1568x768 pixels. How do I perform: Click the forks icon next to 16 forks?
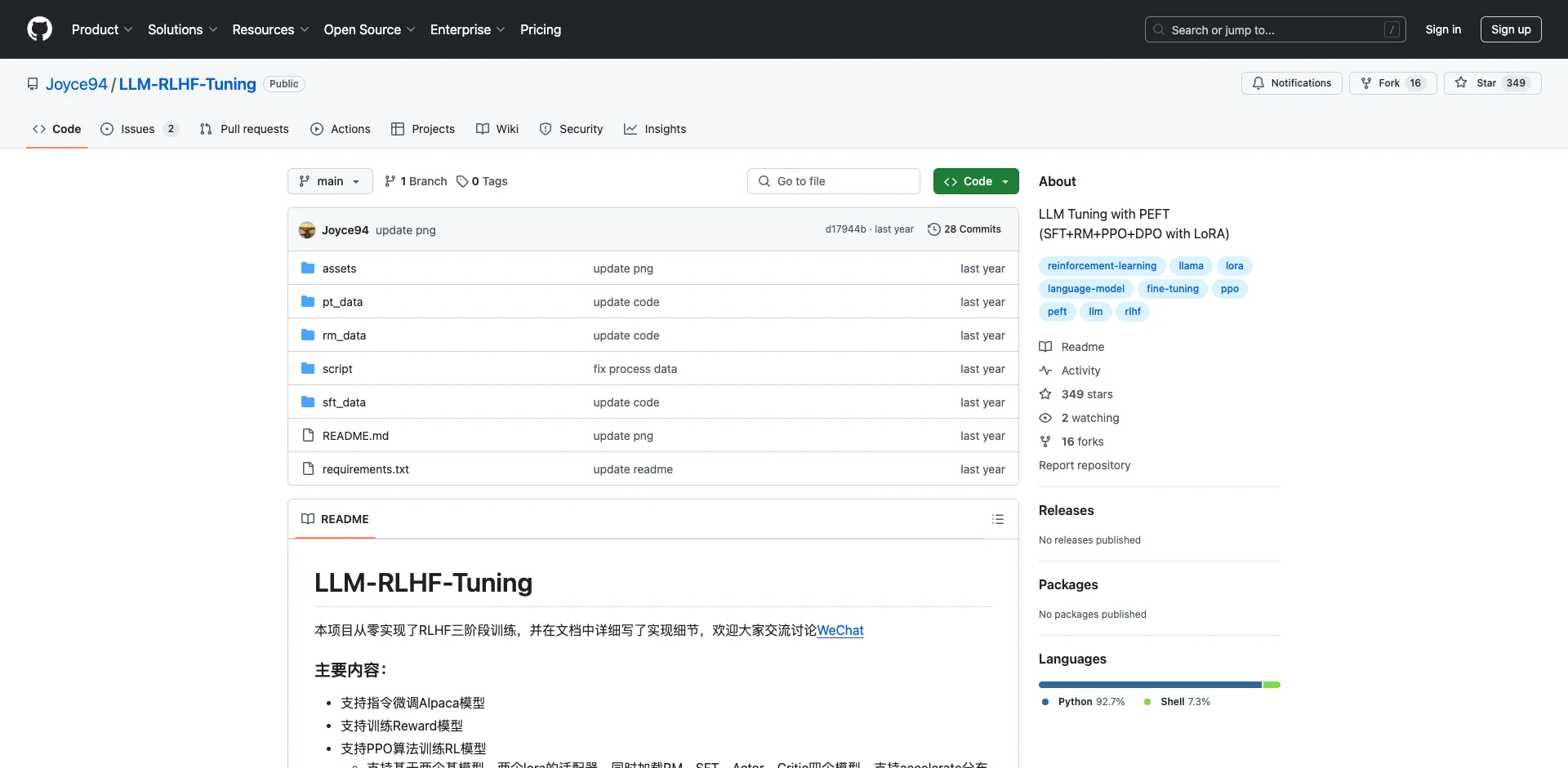pyautogui.click(x=1045, y=442)
